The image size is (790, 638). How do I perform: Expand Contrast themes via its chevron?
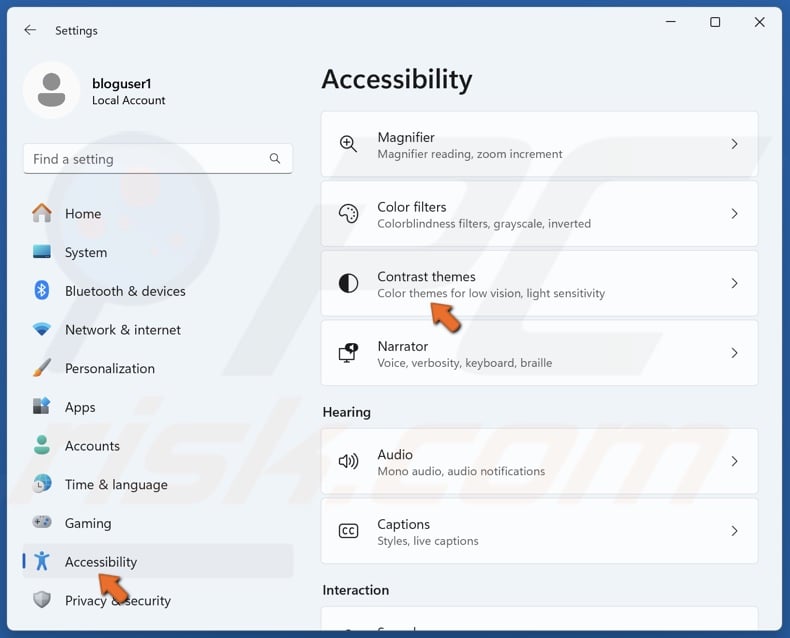[734, 283]
